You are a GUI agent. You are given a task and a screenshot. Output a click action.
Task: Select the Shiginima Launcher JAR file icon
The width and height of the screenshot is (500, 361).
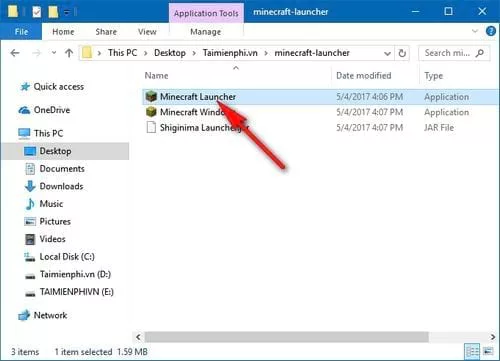click(x=151, y=127)
